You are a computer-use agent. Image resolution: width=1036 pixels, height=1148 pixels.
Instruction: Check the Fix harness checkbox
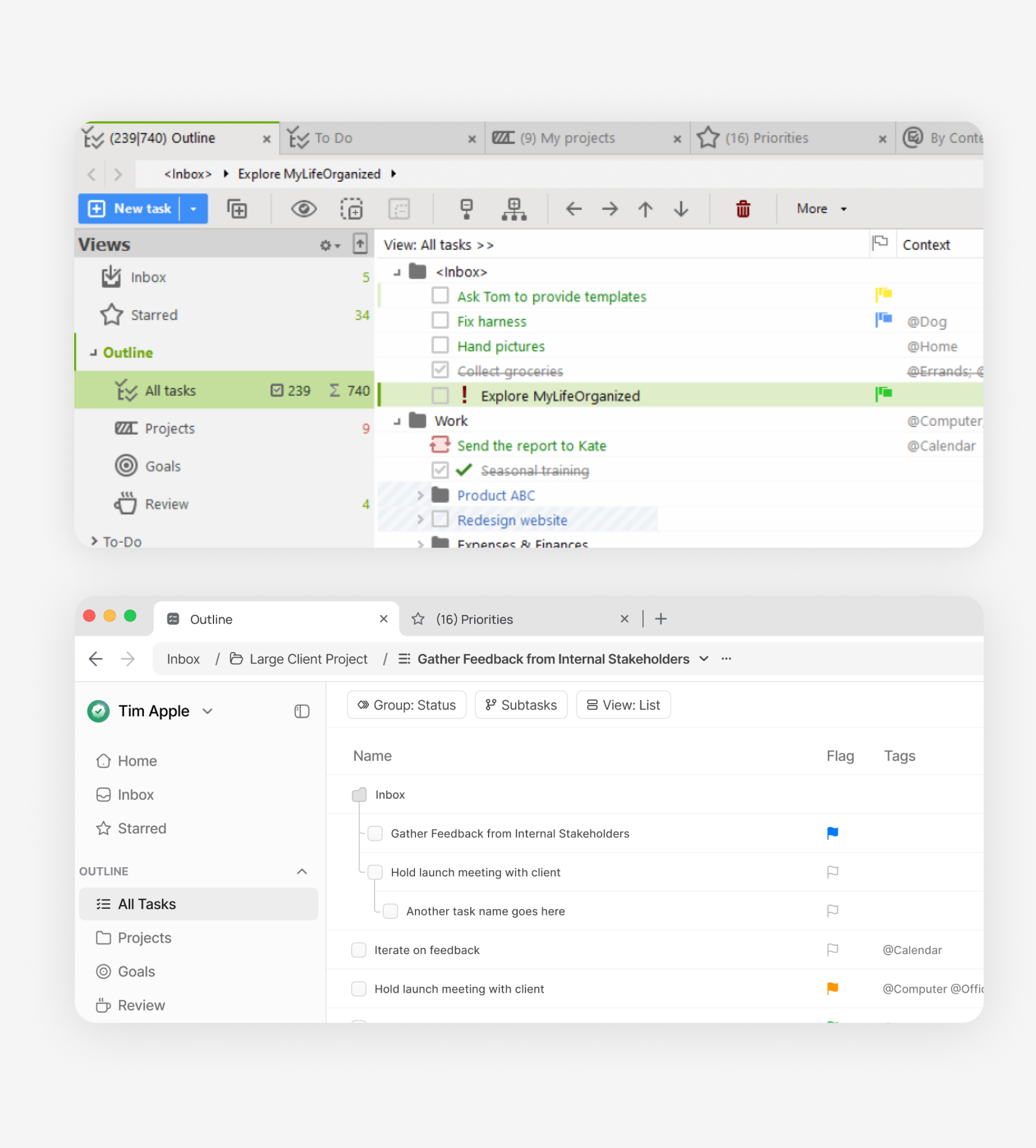440,321
